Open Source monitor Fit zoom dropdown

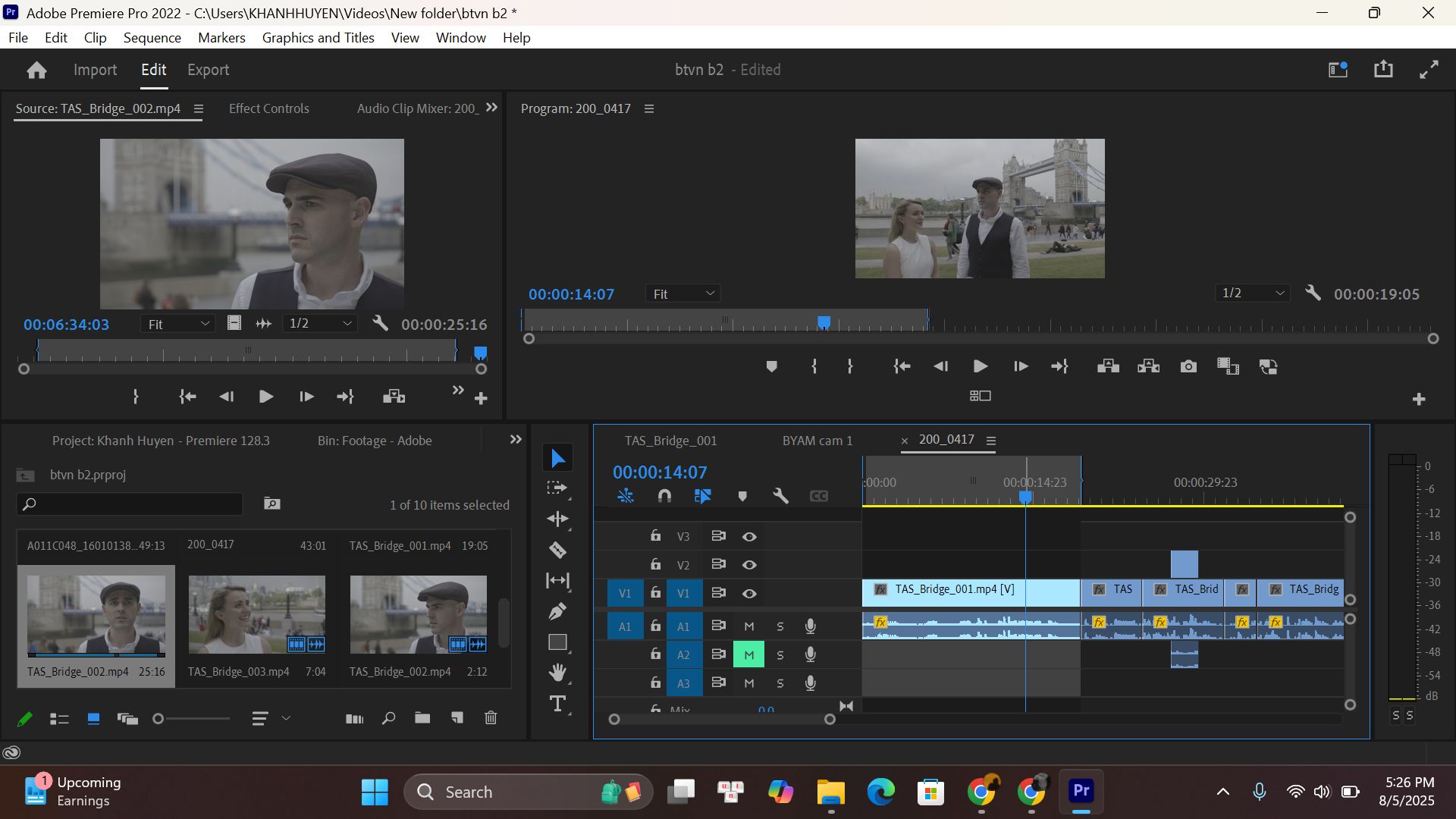coord(178,324)
